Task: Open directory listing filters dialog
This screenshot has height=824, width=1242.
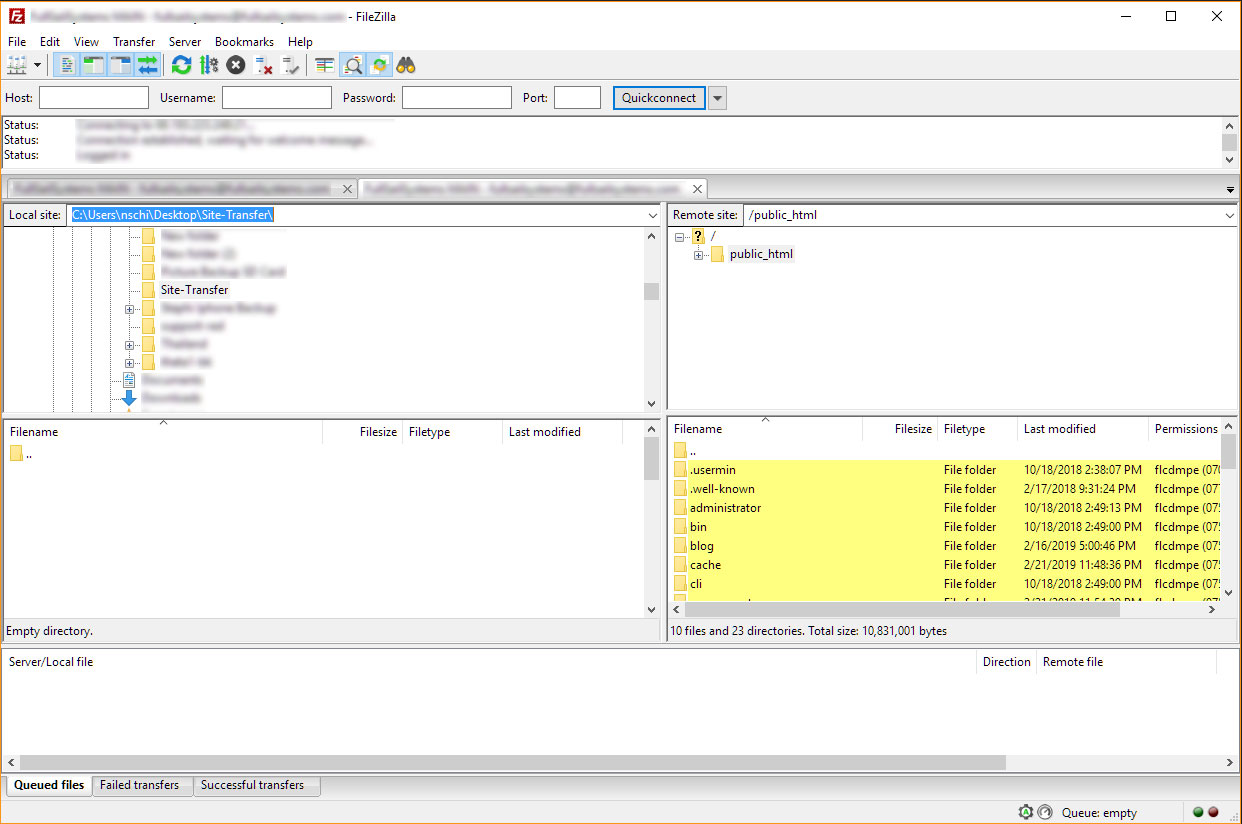Action: [x=325, y=65]
